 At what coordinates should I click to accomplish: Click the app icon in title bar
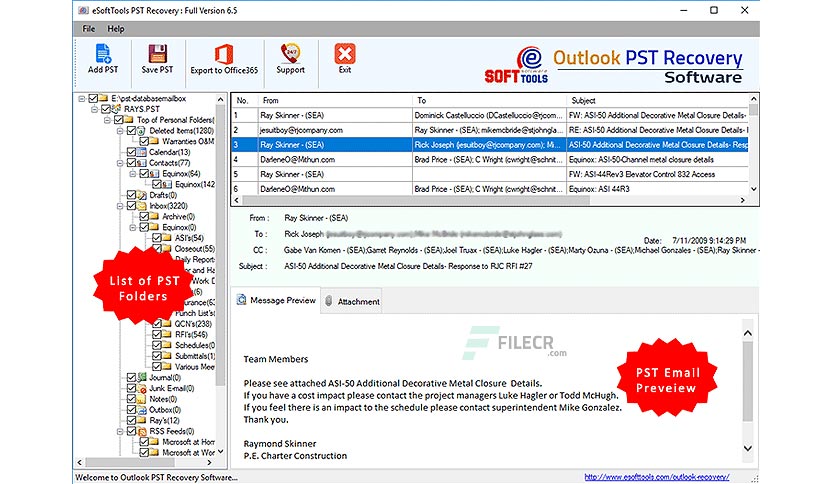pyautogui.click(x=83, y=10)
